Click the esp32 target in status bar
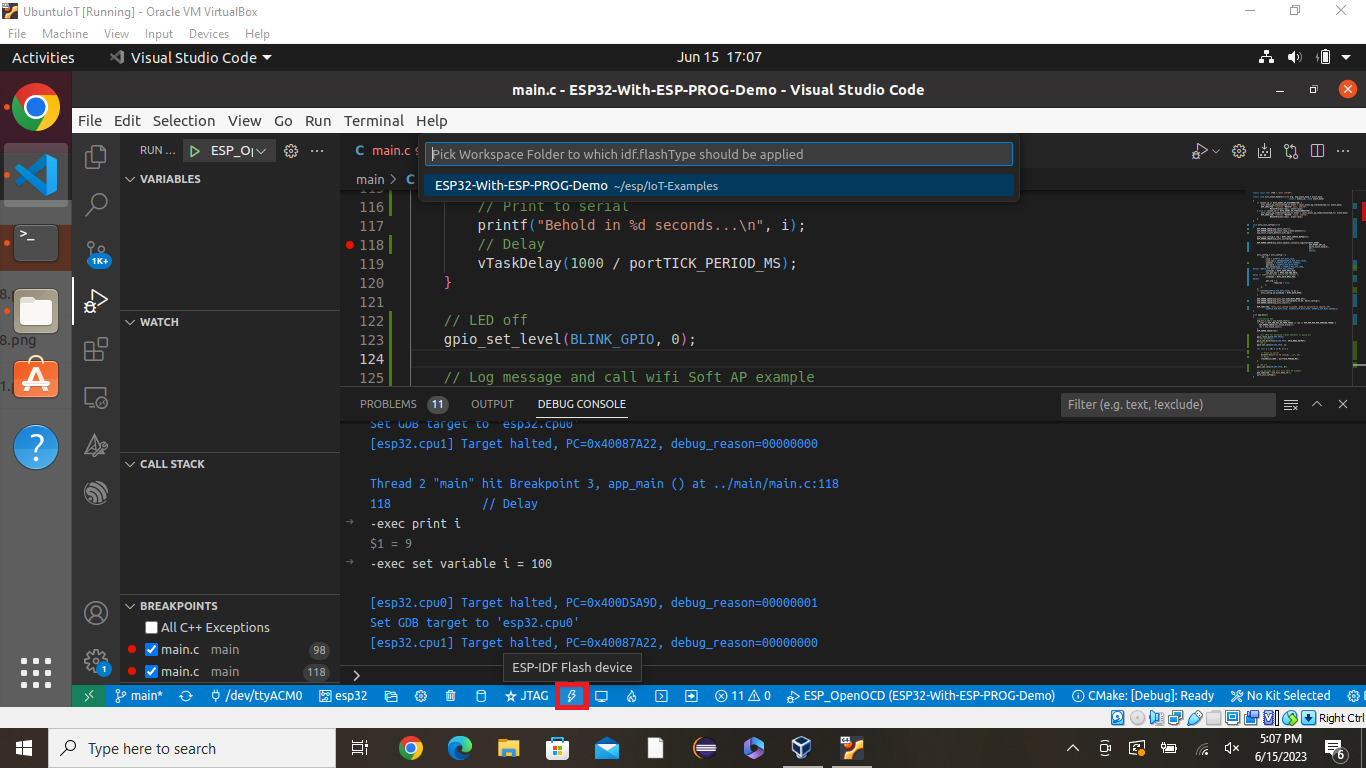Screen dimensions: 1366x768 tap(343, 696)
